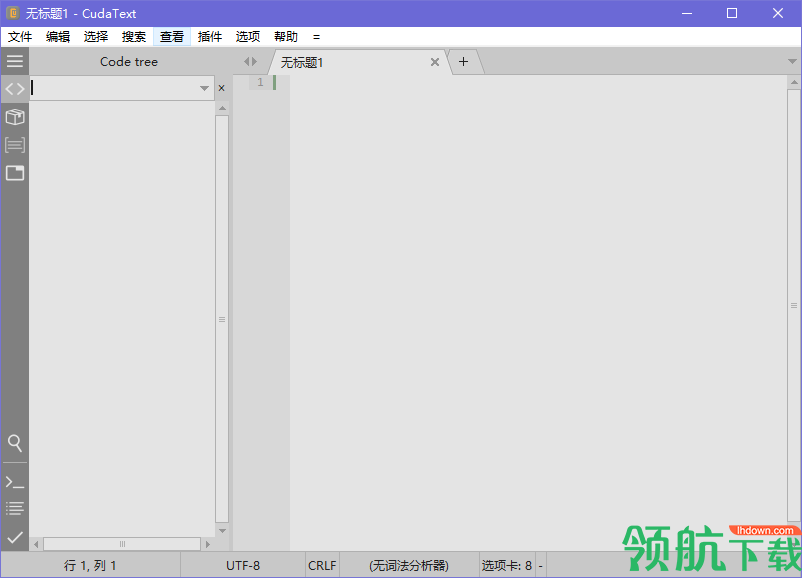
Task: Click the editor vertical scrollbar thumb
Action: point(794,305)
